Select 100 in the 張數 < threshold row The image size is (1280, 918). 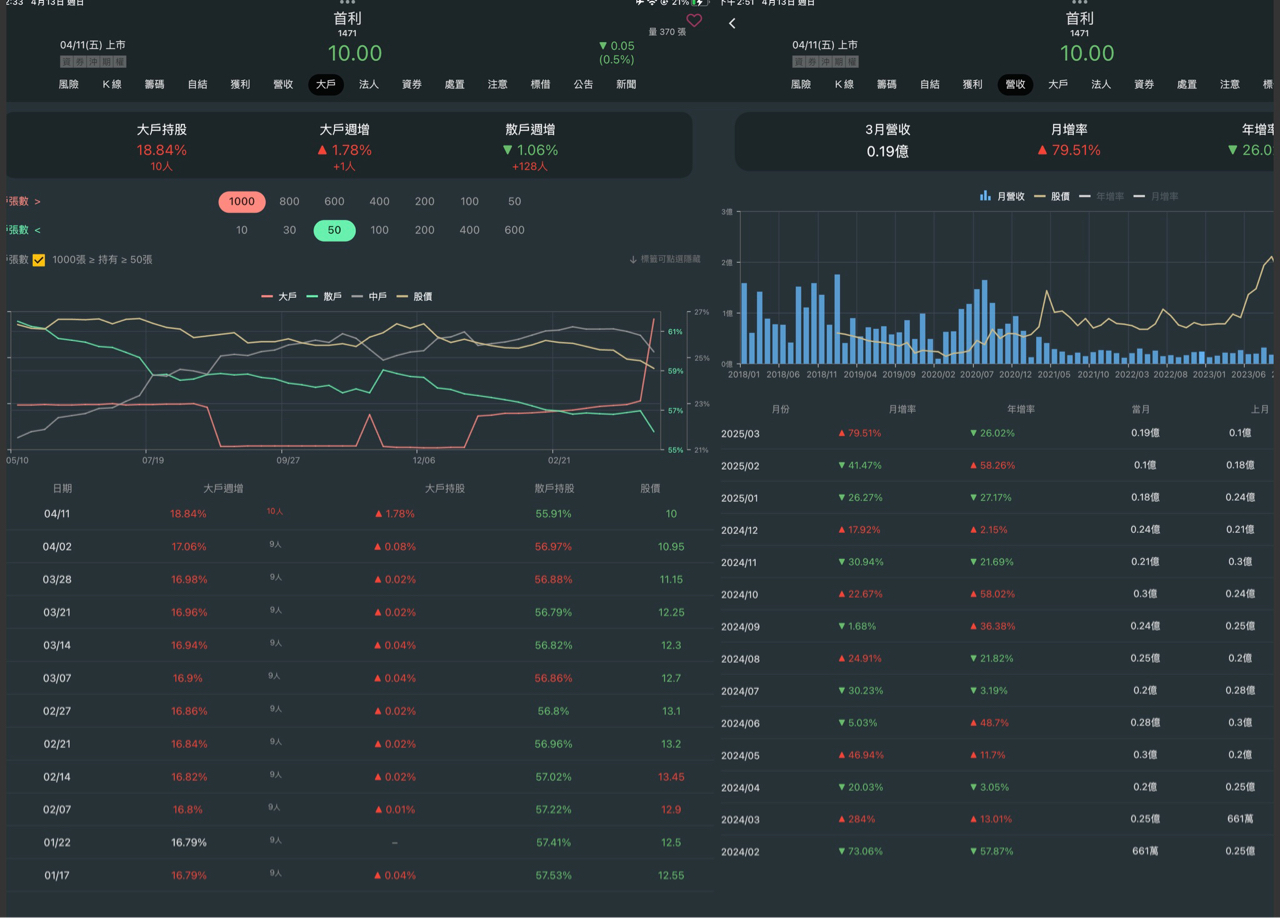pos(379,230)
